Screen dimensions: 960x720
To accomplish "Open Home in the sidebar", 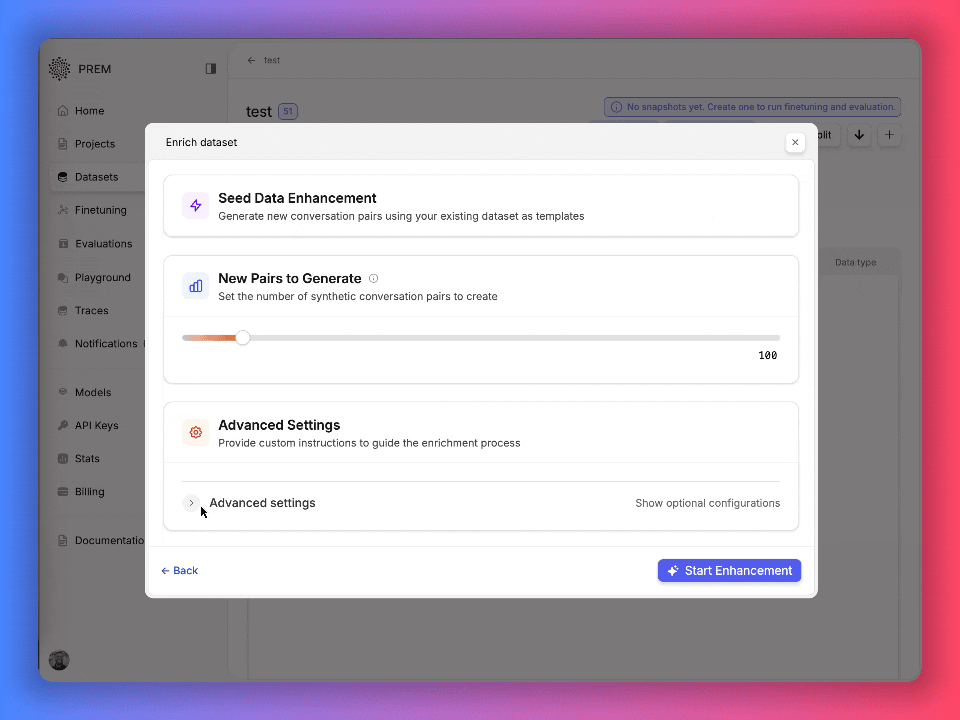I will tap(89, 111).
